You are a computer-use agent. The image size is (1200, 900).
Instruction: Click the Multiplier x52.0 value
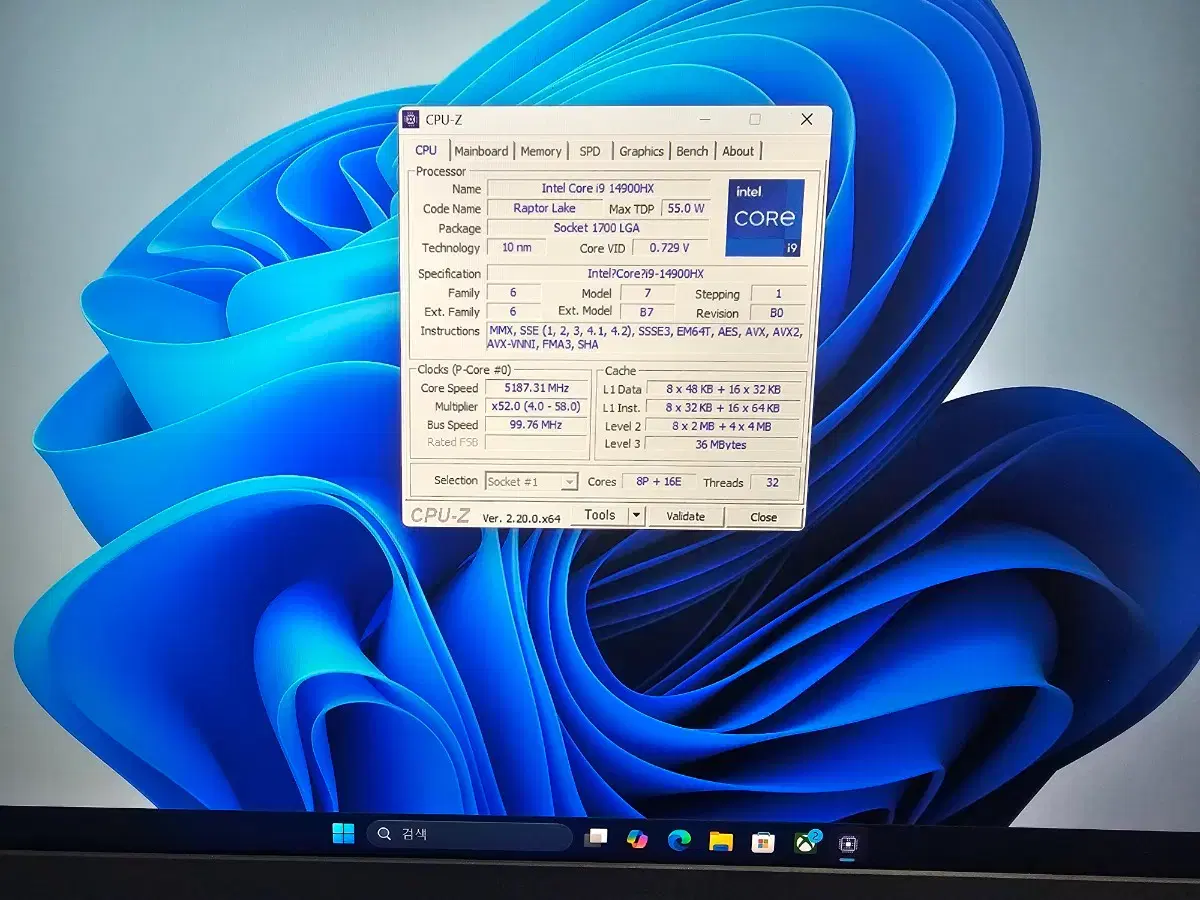pos(536,407)
